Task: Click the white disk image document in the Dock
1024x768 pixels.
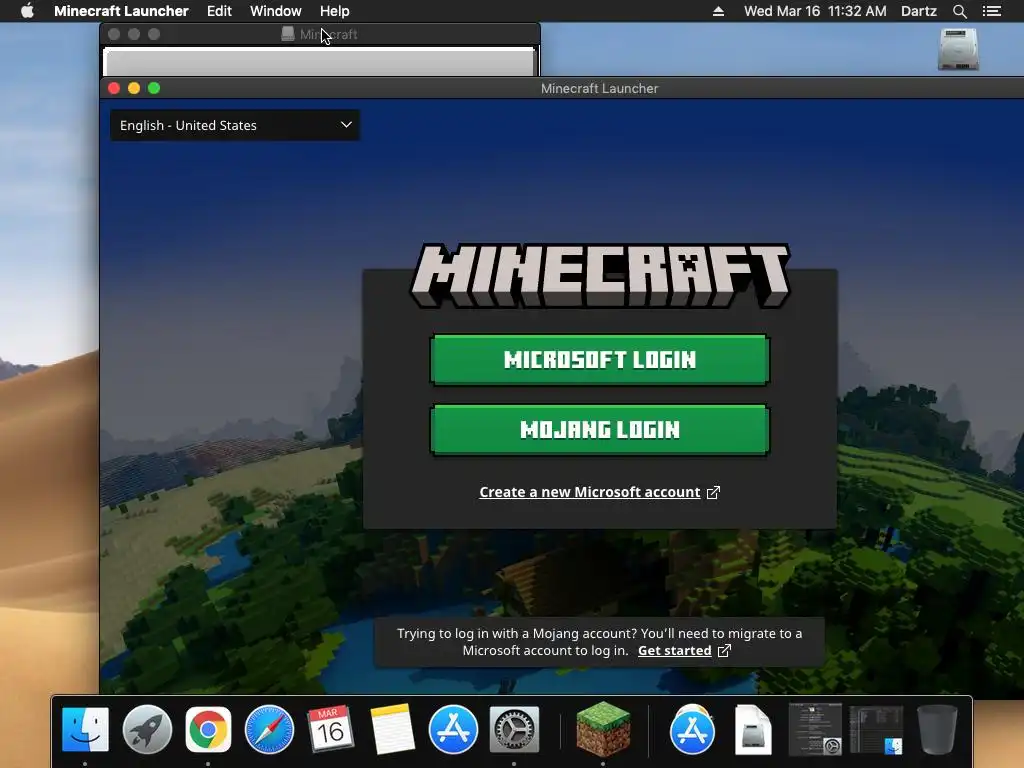Action: pyautogui.click(x=753, y=729)
